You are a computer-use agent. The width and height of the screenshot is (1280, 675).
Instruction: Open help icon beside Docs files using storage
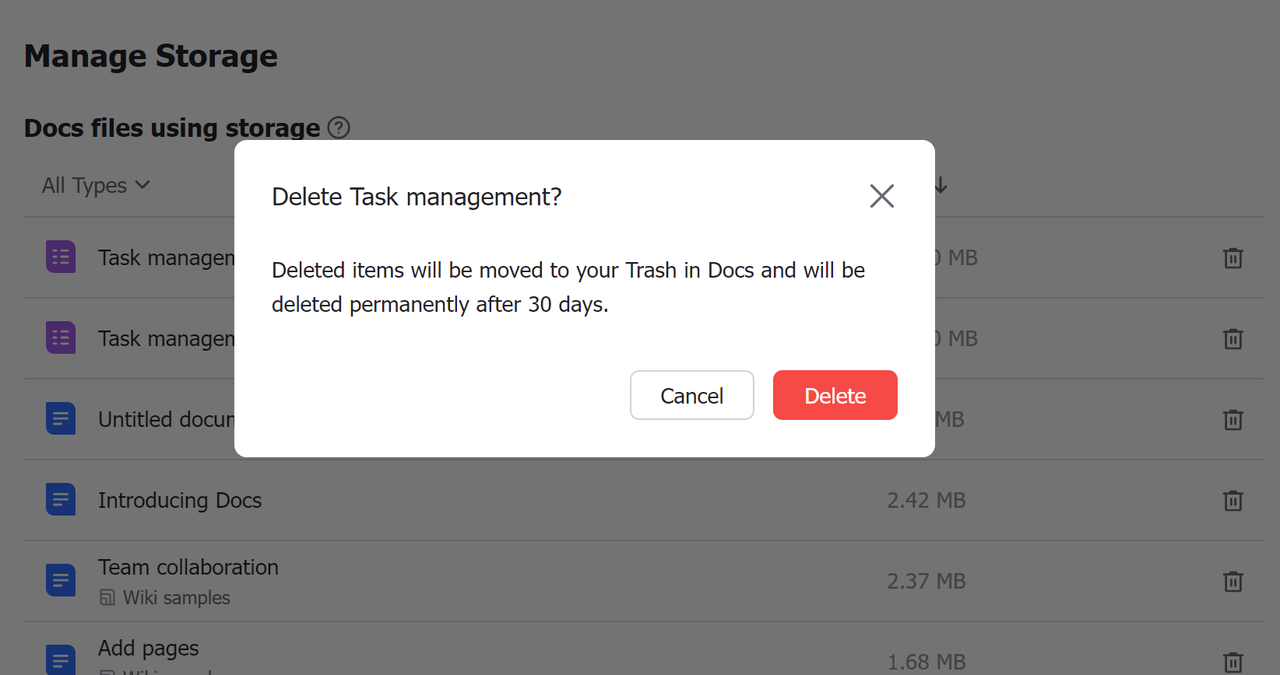[x=339, y=128]
